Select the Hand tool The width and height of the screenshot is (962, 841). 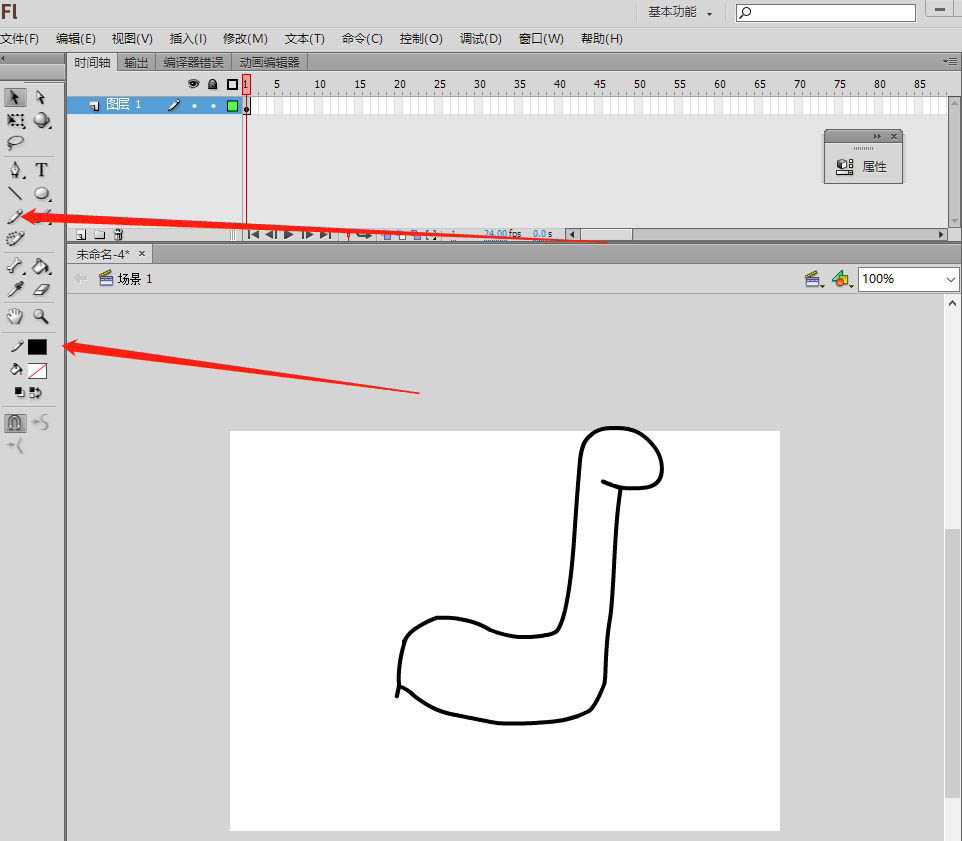click(x=15, y=316)
